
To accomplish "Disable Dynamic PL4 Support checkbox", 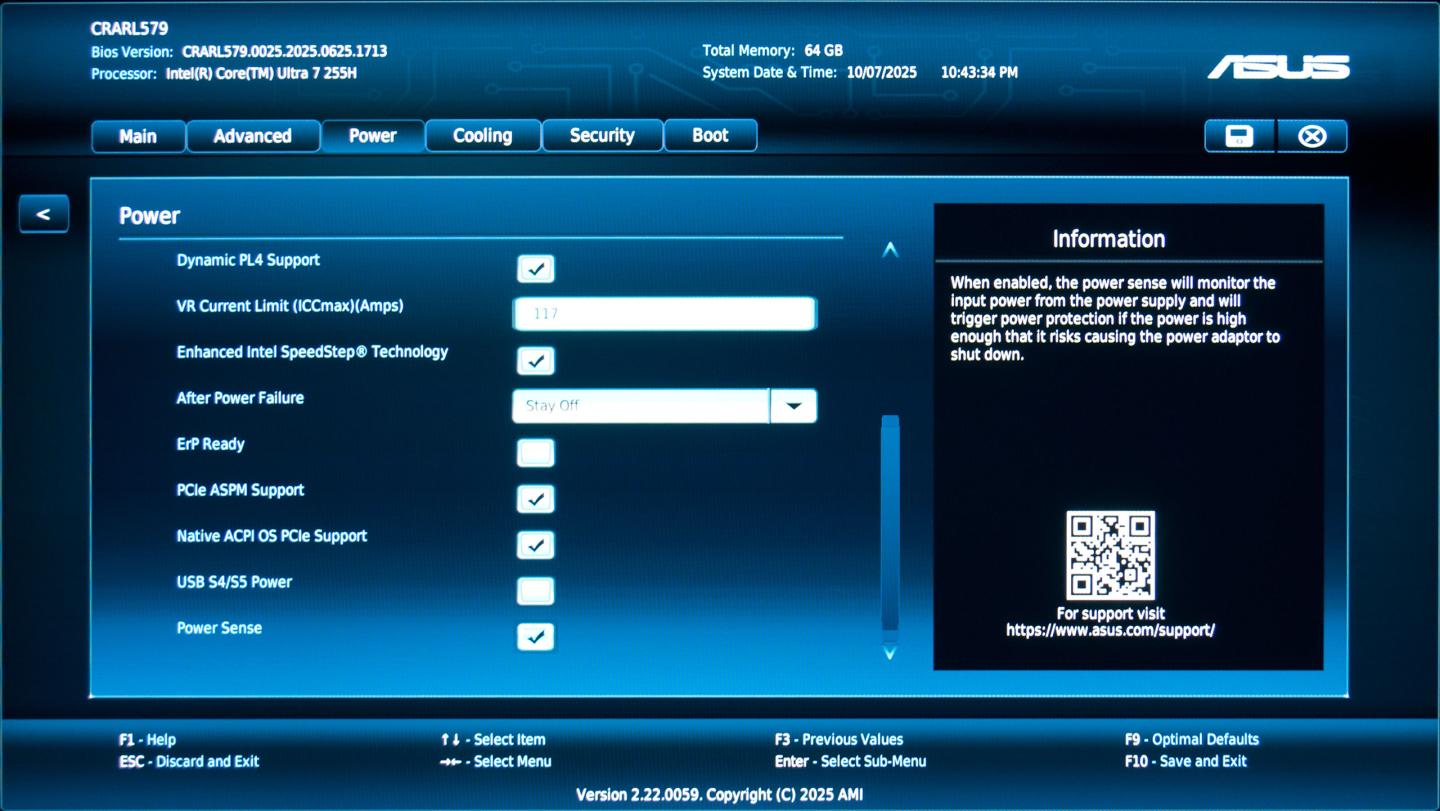I will pyautogui.click(x=536, y=269).
